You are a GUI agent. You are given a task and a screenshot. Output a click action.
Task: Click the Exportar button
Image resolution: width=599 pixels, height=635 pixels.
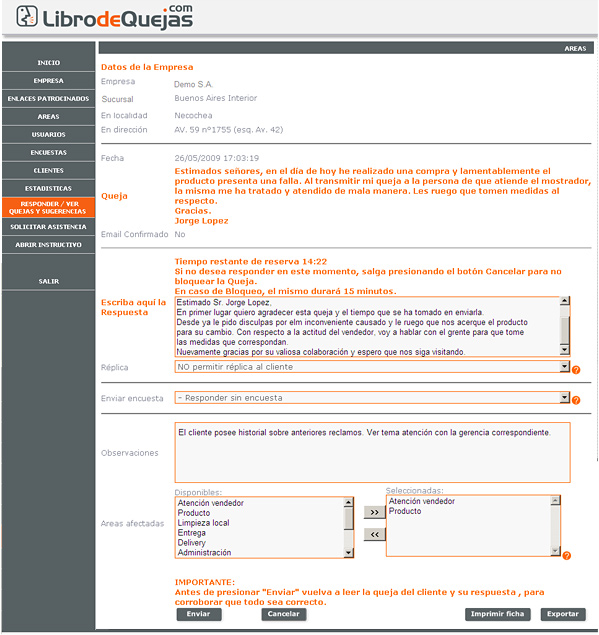(563, 614)
